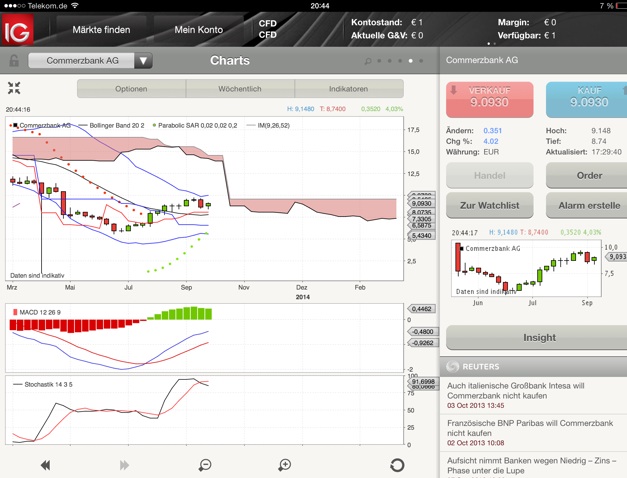This screenshot has height=478, width=627.
Task: Tap the Reuters logo icon
Action: coord(453,366)
